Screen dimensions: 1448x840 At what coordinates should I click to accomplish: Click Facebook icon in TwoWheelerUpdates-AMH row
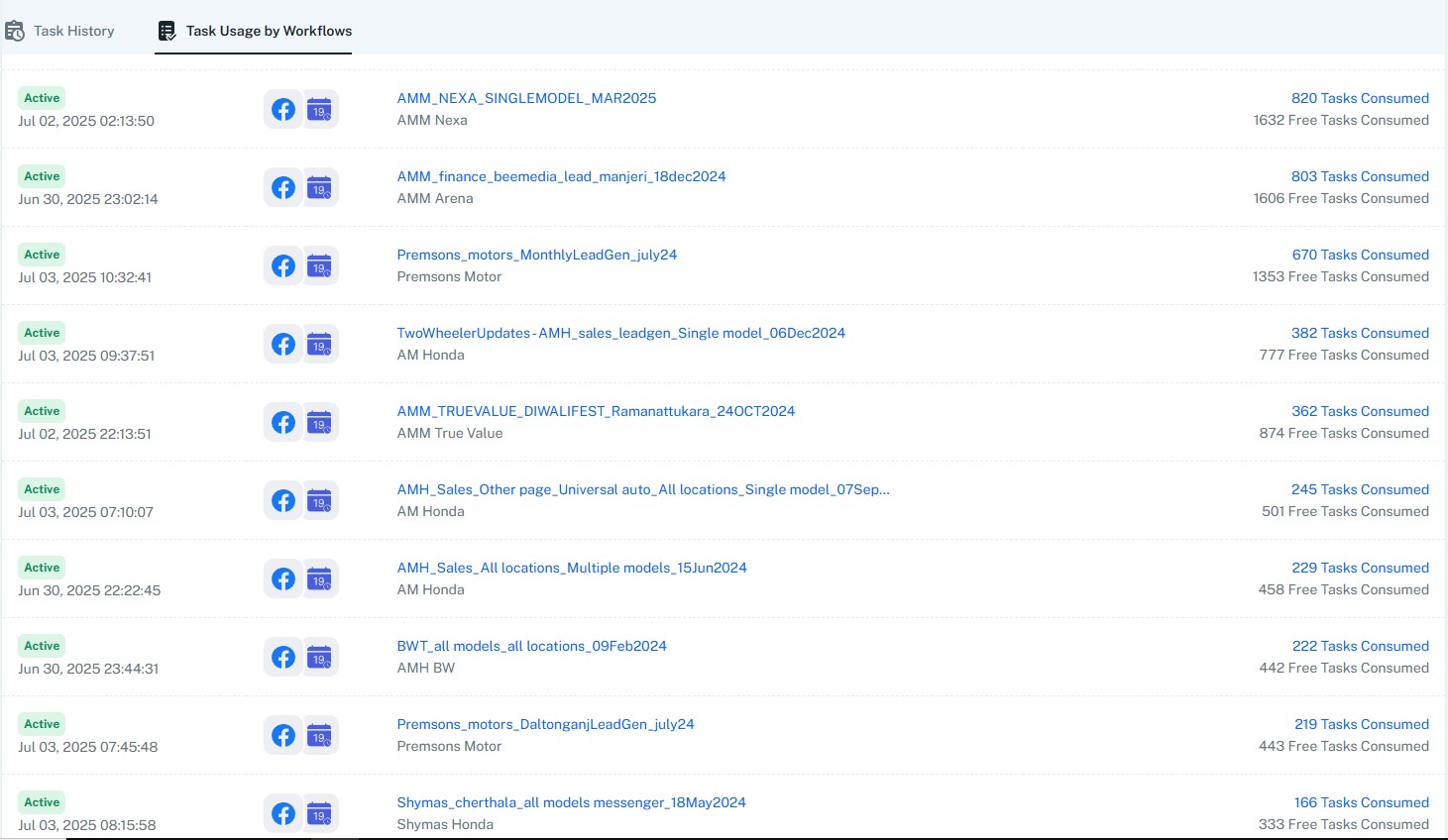coord(283,344)
